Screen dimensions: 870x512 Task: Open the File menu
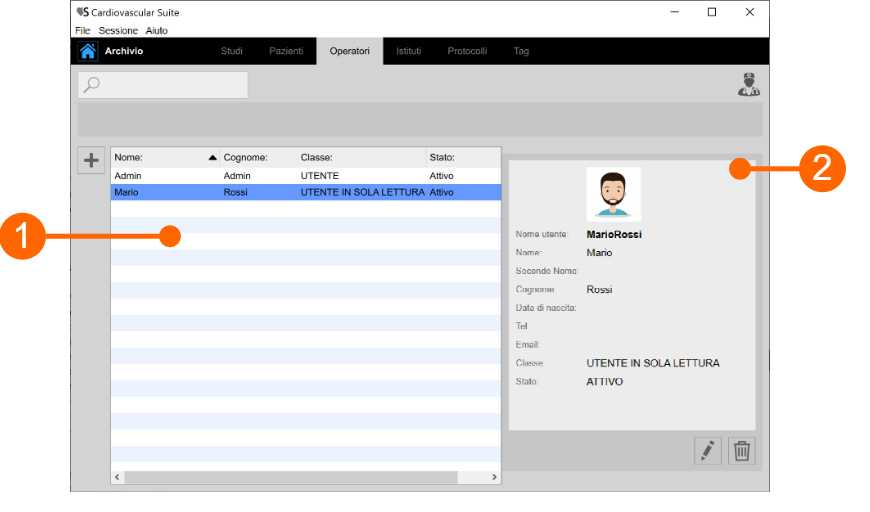pyautogui.click(x=82, y=31)
